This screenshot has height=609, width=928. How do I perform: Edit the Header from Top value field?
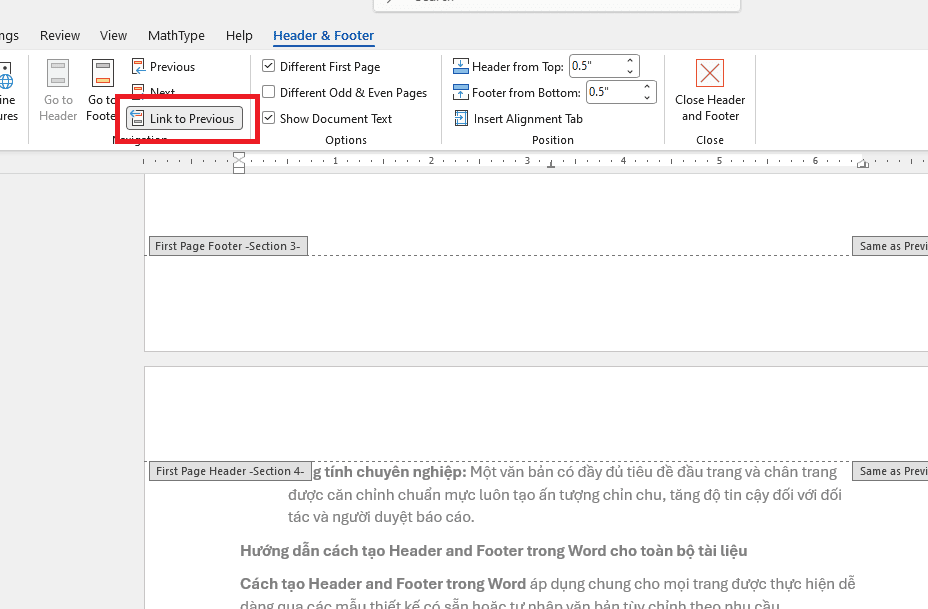coord(596,66)
